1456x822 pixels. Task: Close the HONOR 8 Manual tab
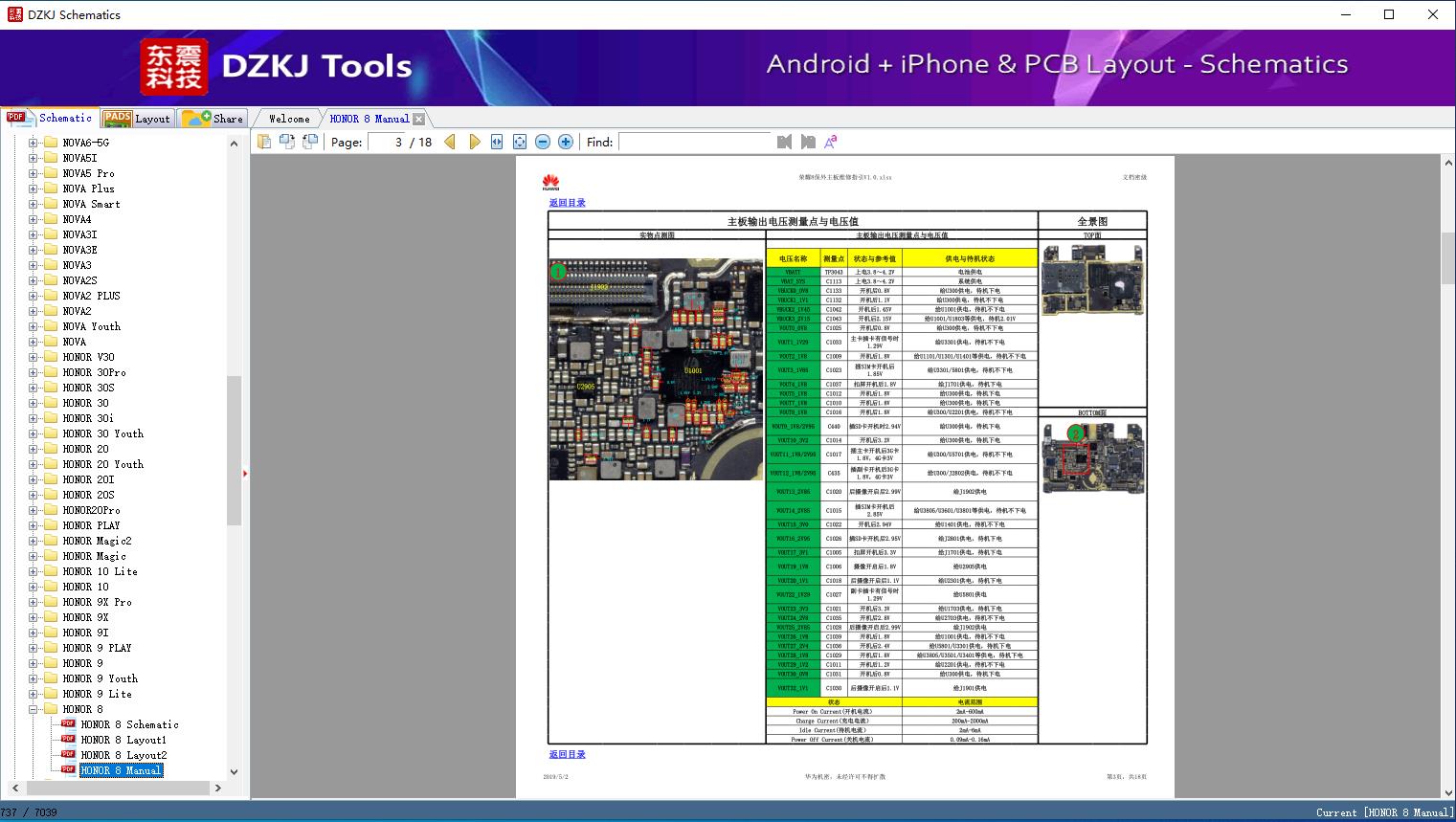pos(418,119)
